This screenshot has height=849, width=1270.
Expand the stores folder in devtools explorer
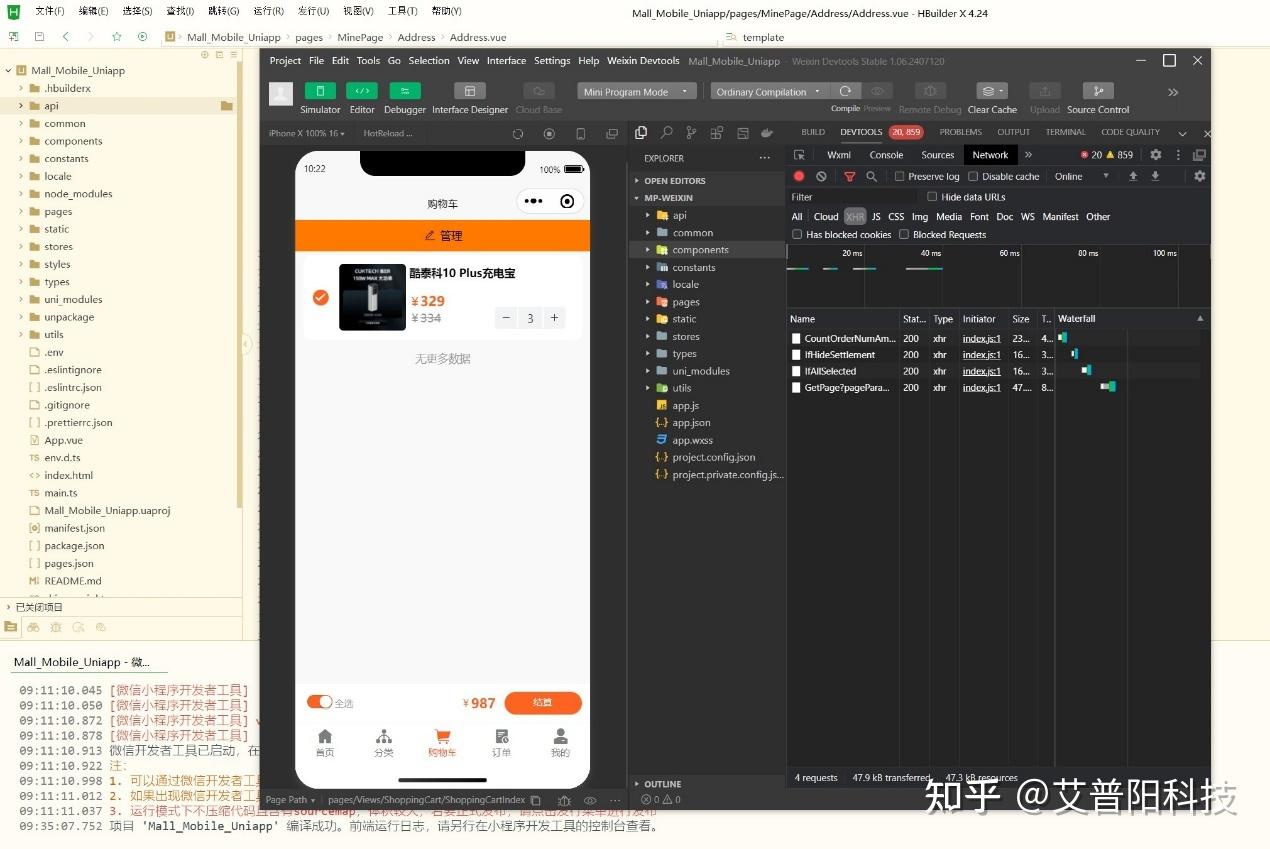[686, 336]
